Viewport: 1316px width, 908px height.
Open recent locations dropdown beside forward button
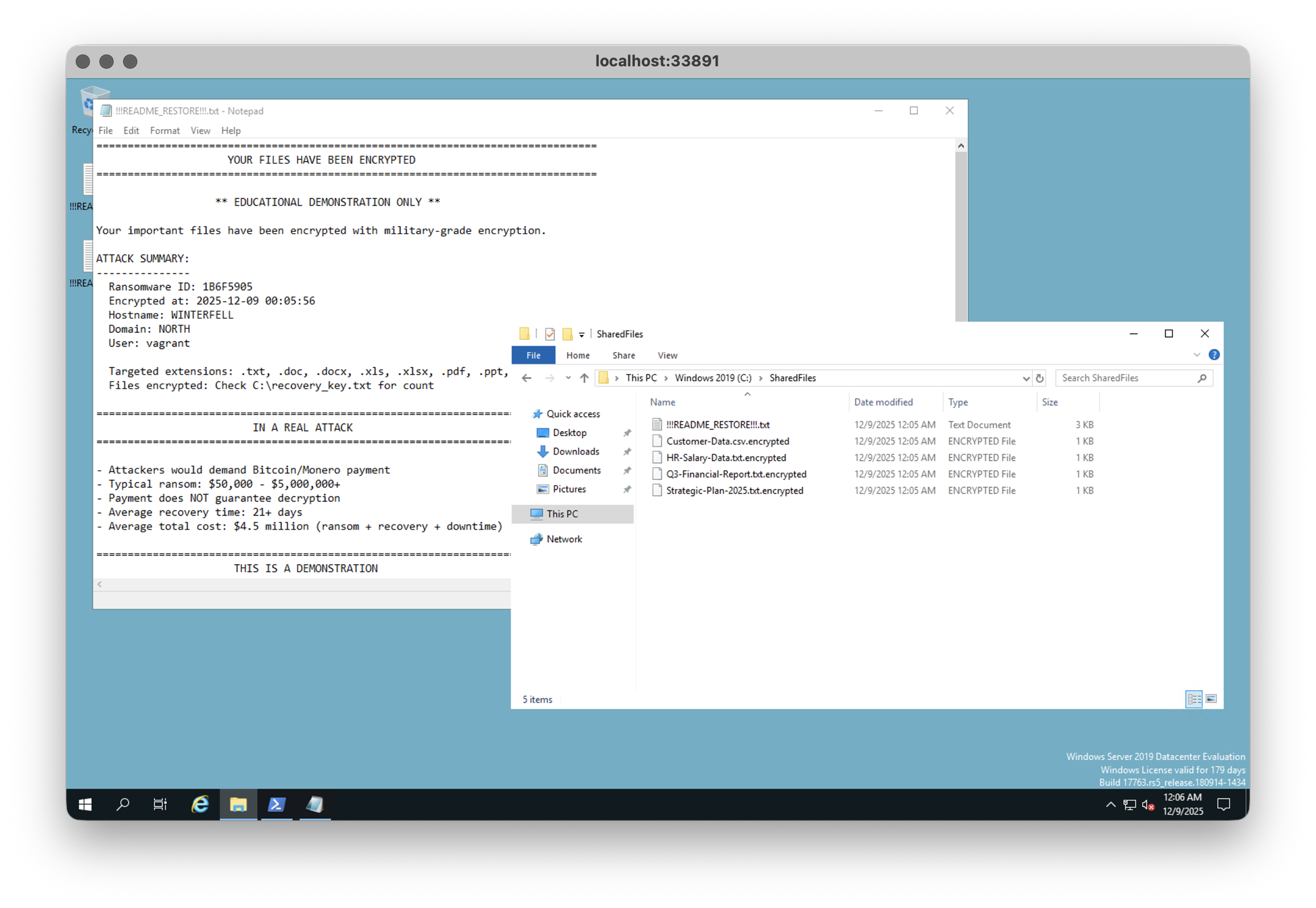(x=568, y=378)
